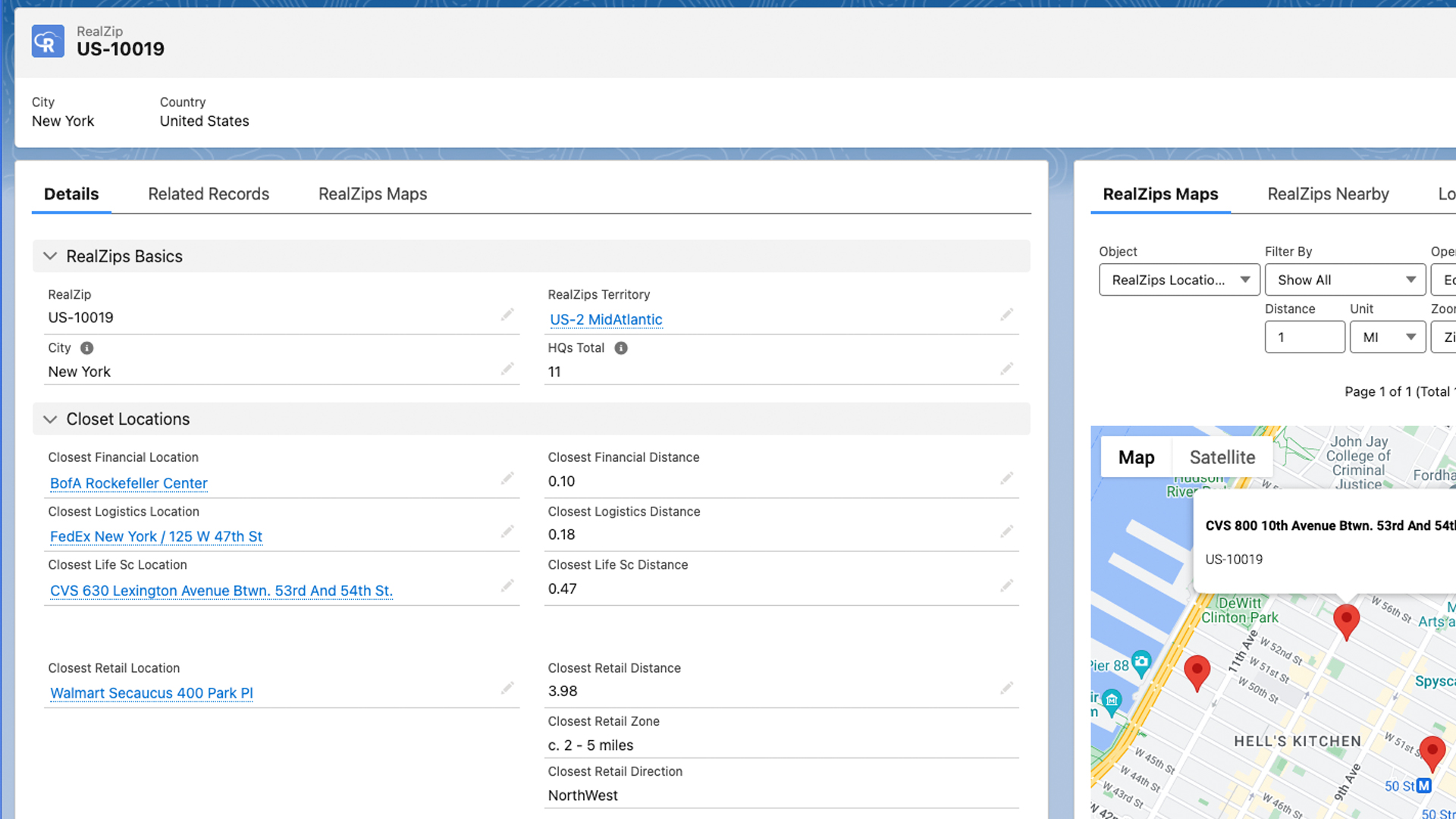Edit Closest Financial Distance pencil
The height and width of the screenshot is (819, 1456).
(1006, 479)
